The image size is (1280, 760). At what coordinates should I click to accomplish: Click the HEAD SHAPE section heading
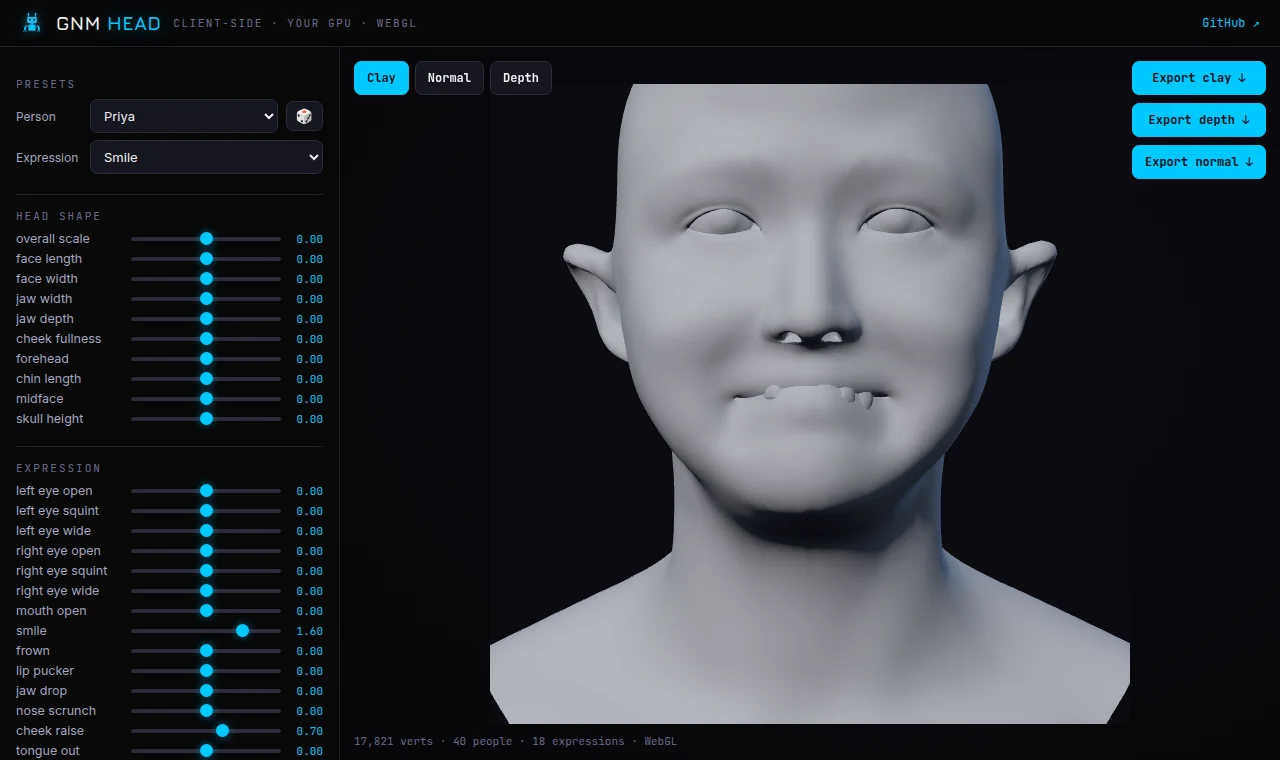pos(58,216)
